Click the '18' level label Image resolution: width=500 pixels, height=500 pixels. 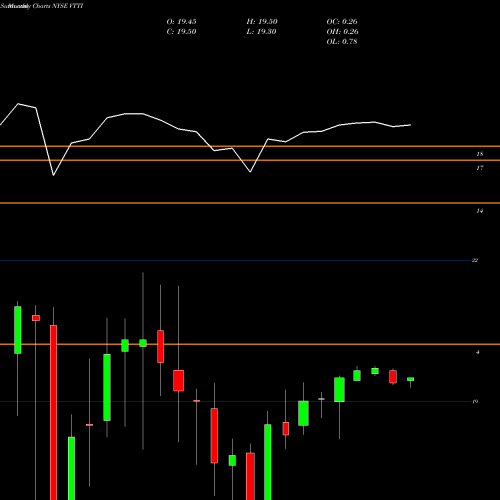pos(480,154)
